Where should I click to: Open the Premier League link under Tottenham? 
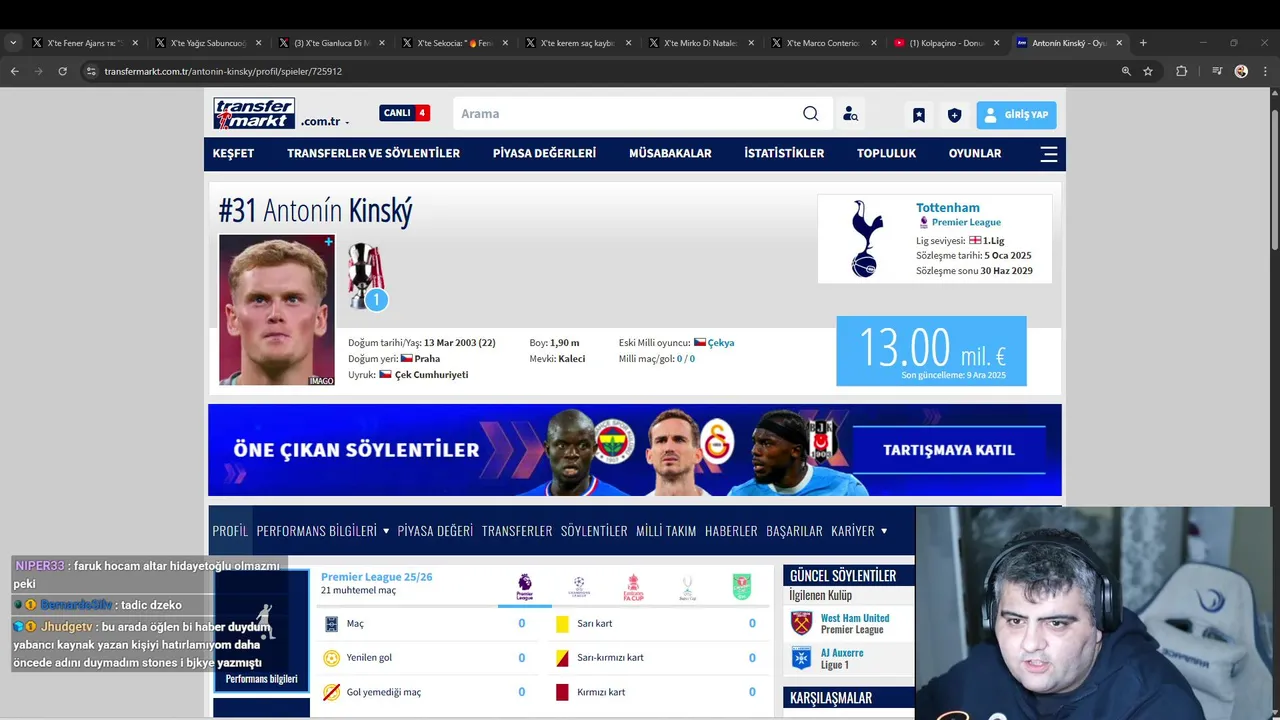(966, 222)
